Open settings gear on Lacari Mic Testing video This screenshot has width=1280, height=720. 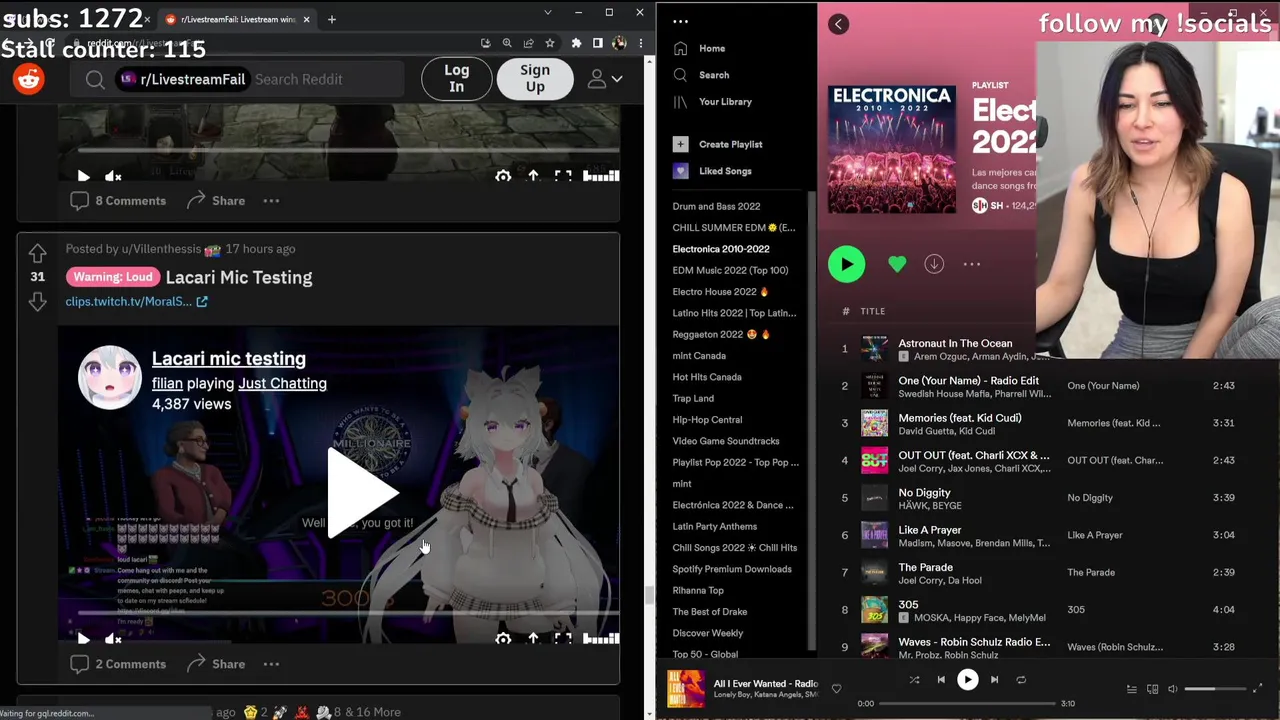(503, 638)
